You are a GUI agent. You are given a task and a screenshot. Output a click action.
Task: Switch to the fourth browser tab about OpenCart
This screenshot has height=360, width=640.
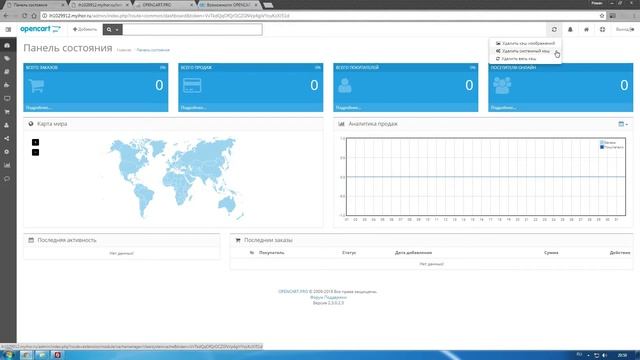pos(229,5)
